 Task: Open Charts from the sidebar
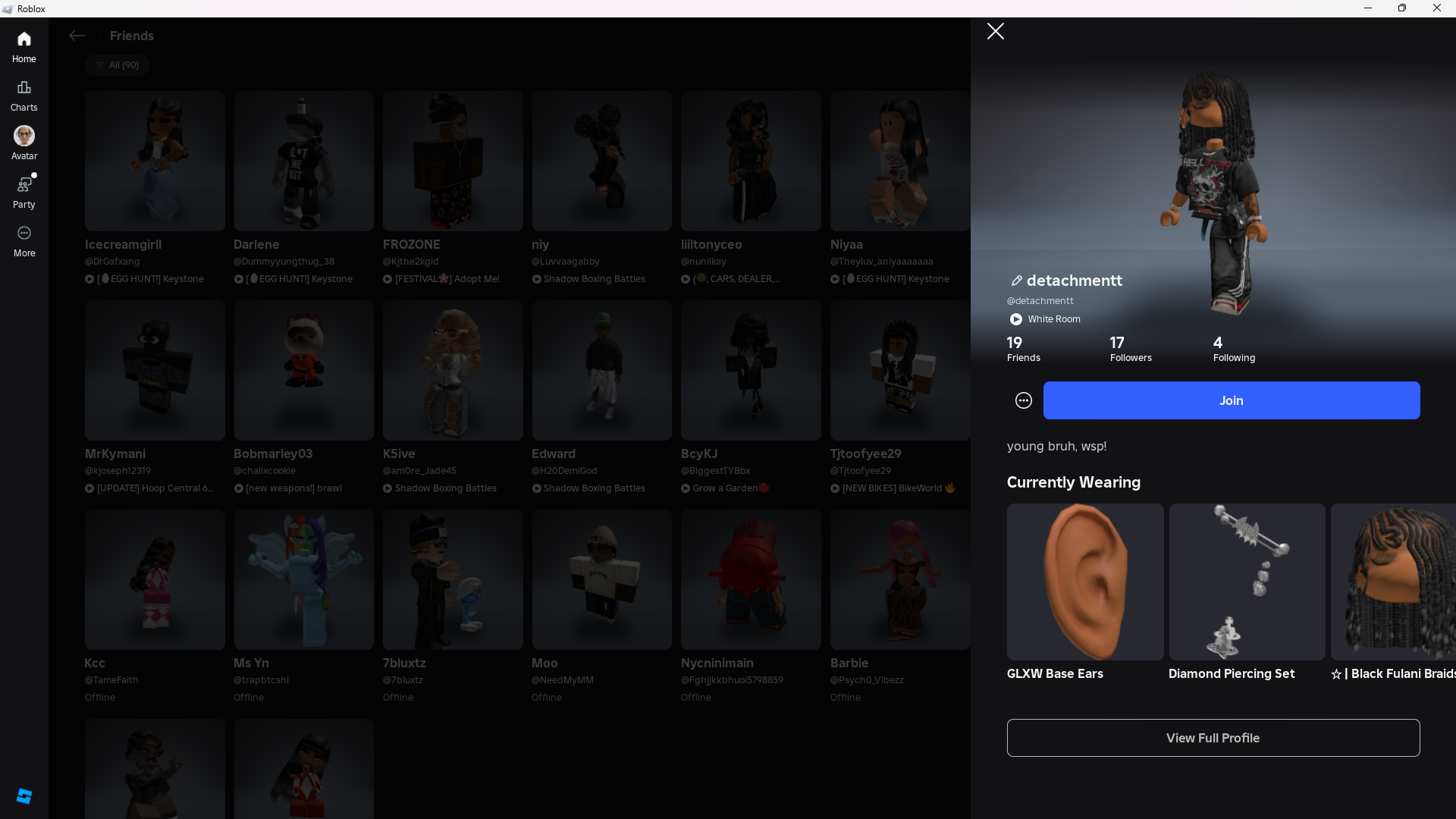24,88
